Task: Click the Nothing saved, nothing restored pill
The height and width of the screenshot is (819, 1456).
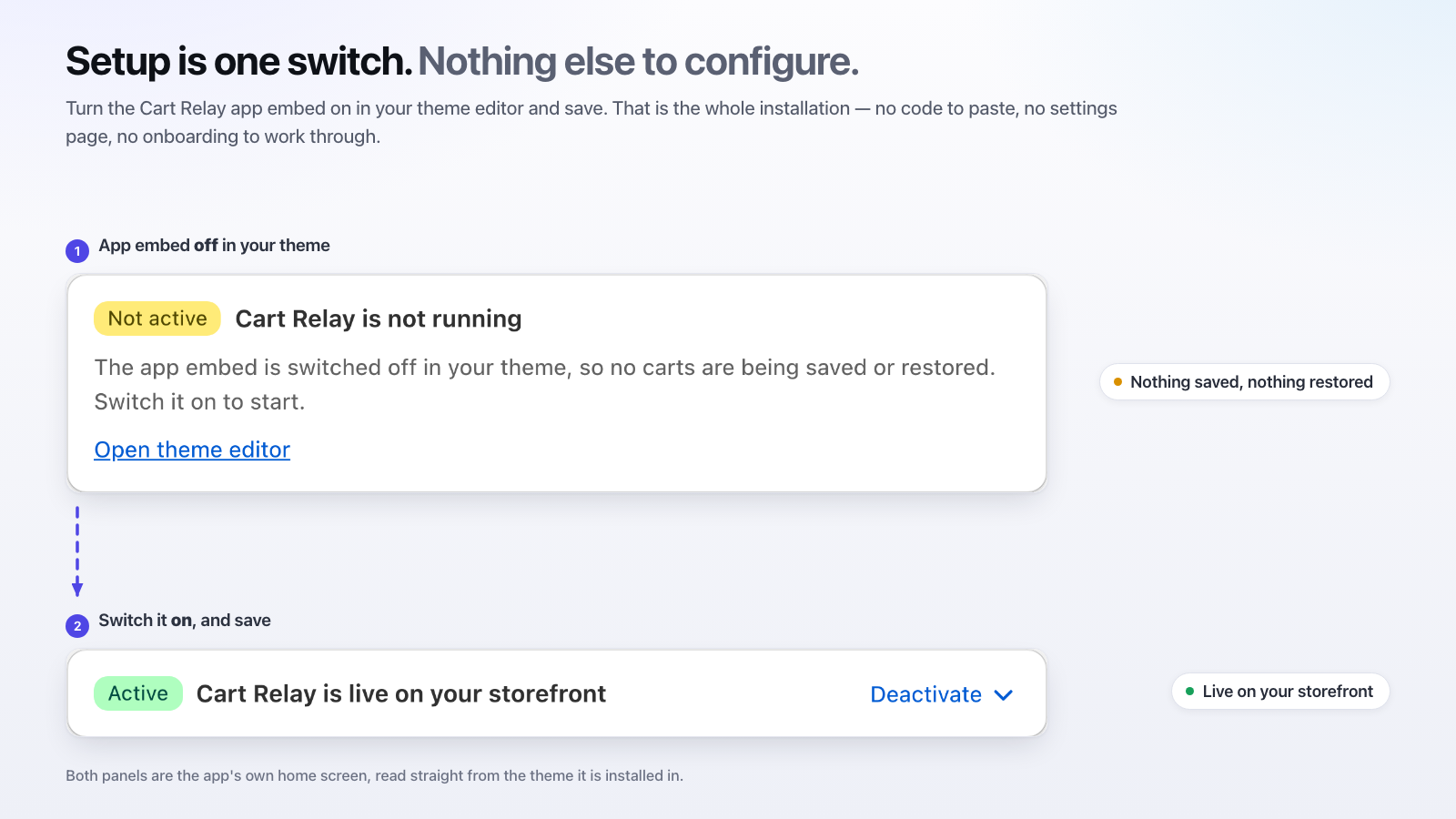Action: tap(1244, 382)
